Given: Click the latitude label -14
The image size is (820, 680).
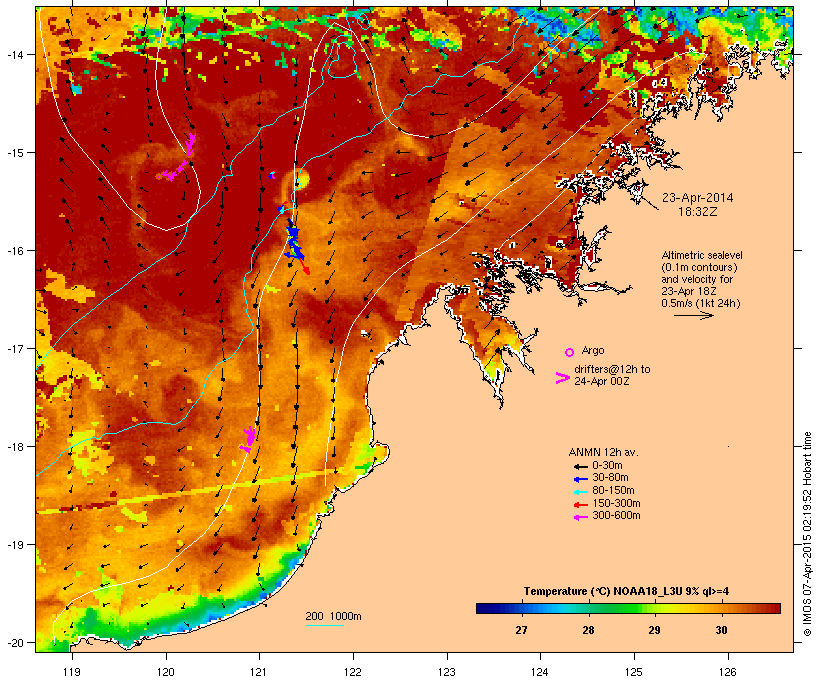Looking at the screenshot, I should pos(14,54).
